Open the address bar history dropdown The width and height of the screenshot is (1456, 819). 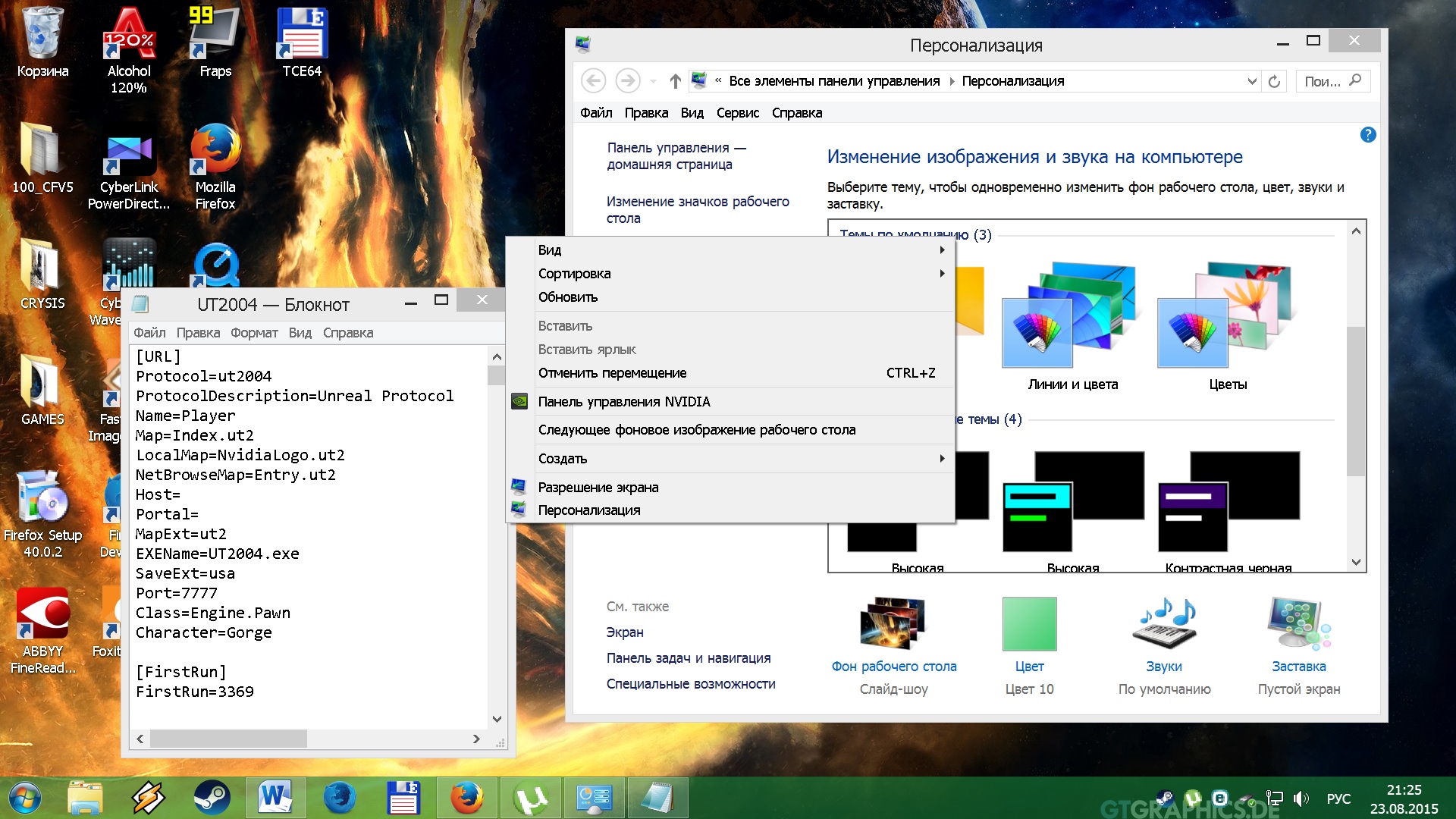[1251, 81]
